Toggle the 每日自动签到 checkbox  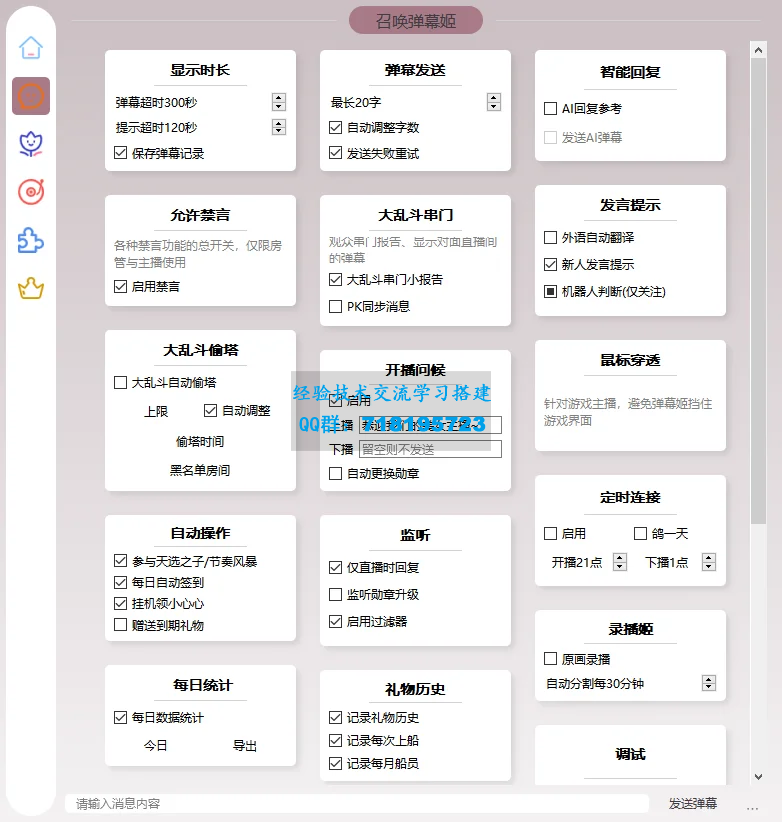(x=121, y=583)
